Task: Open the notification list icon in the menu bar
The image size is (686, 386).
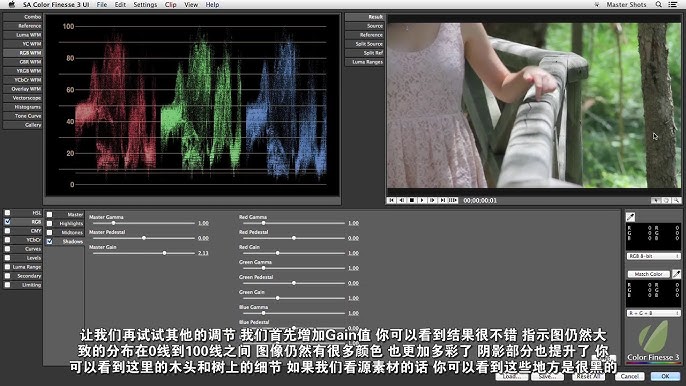Action: [x=673, y=4]
